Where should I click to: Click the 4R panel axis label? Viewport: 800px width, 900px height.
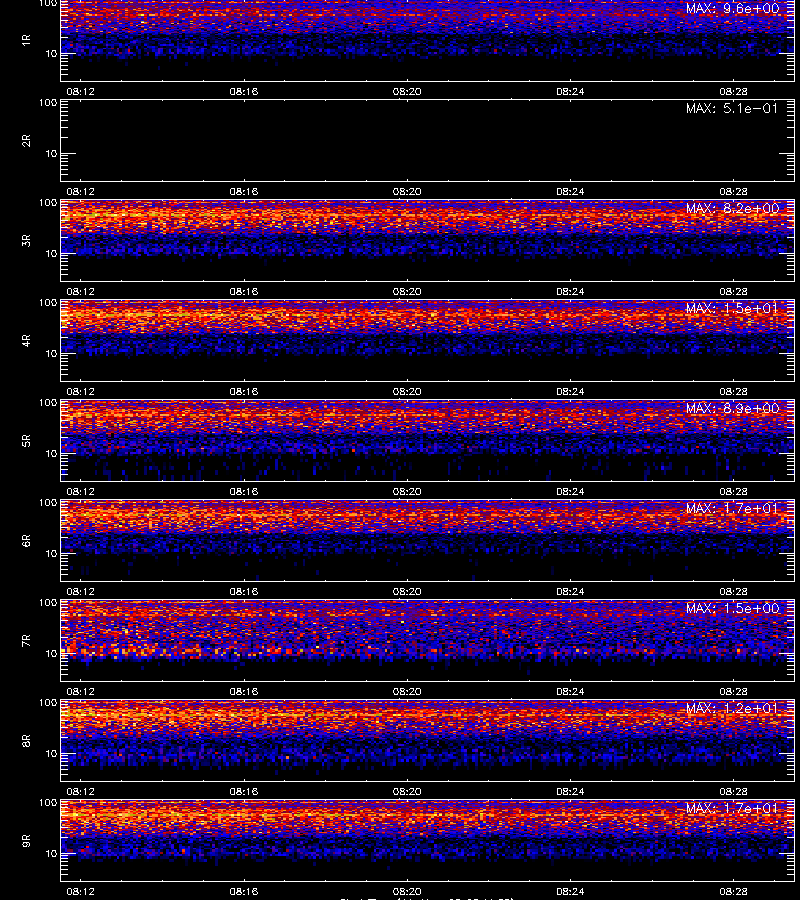26,340
